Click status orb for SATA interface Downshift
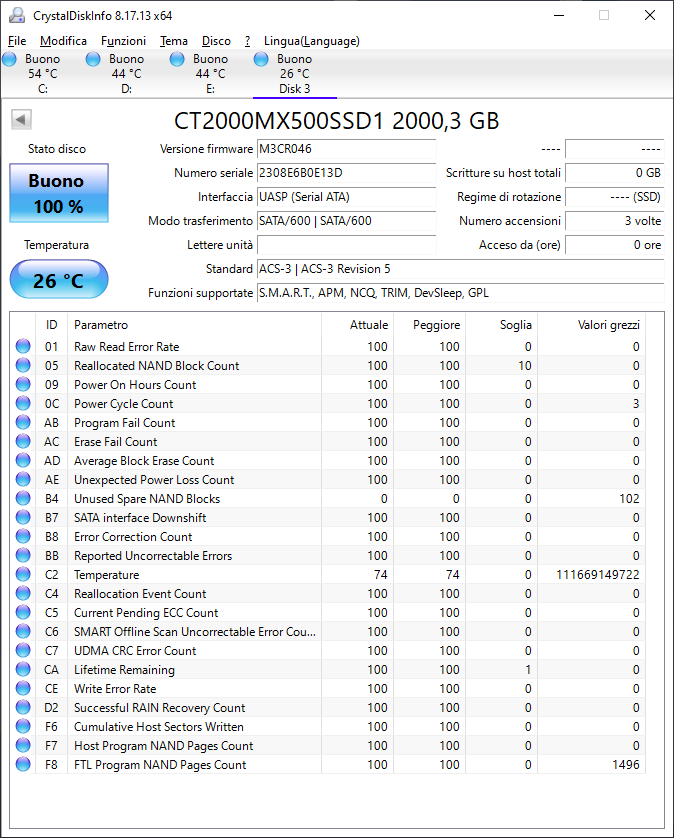 23,517
